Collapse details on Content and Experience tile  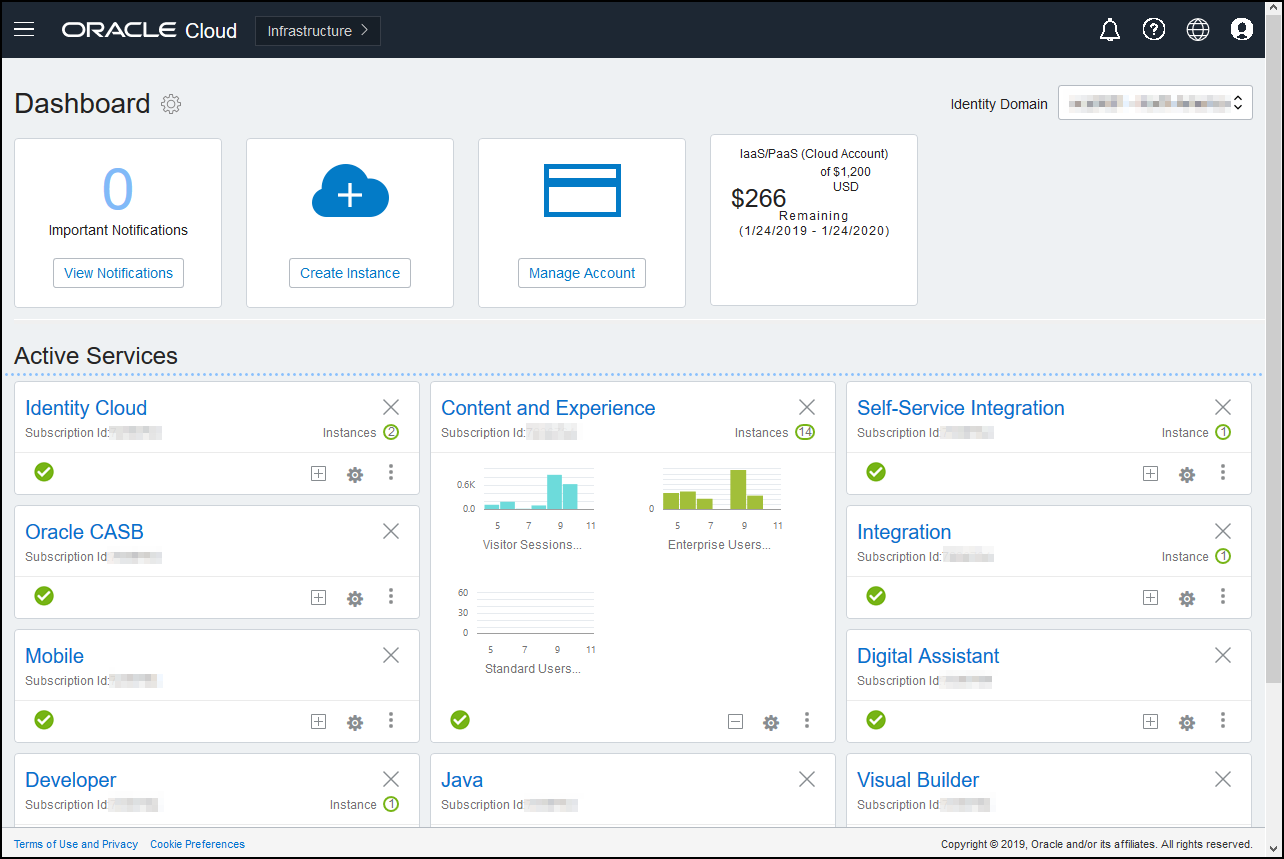tap(735, 720)
